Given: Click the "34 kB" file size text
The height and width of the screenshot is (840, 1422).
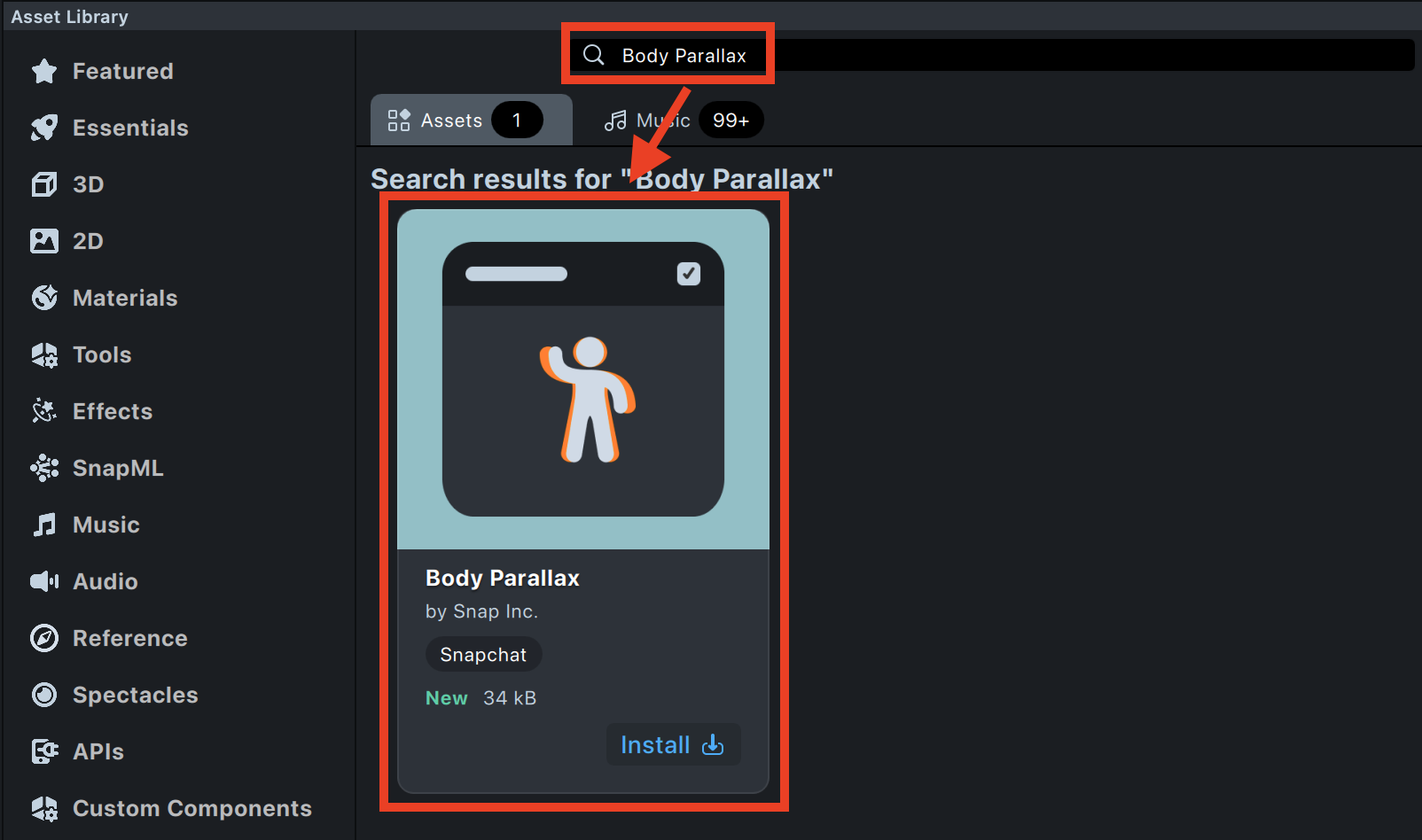Looking at the screenshot, I should point(510,698).
